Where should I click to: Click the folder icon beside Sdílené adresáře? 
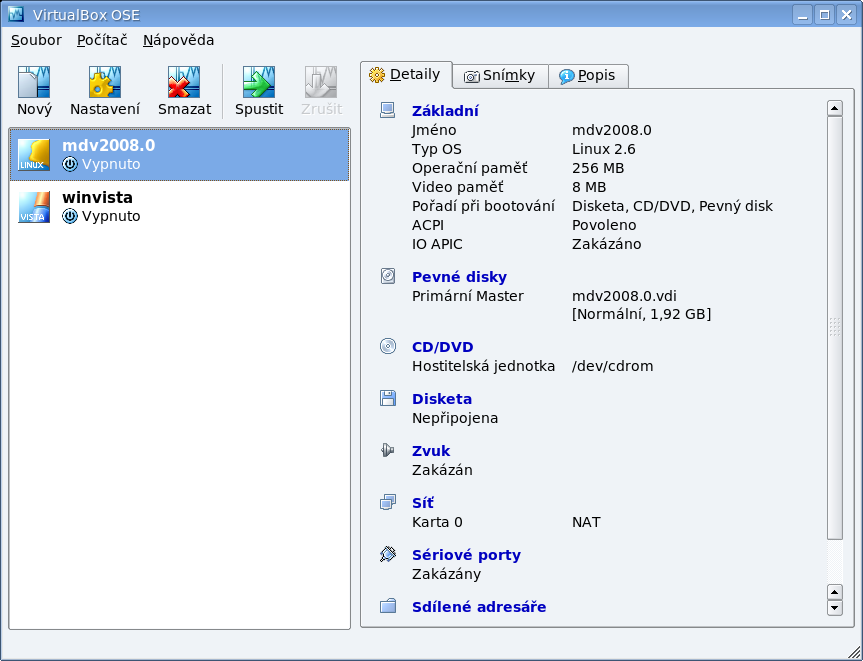click(387, 606)
